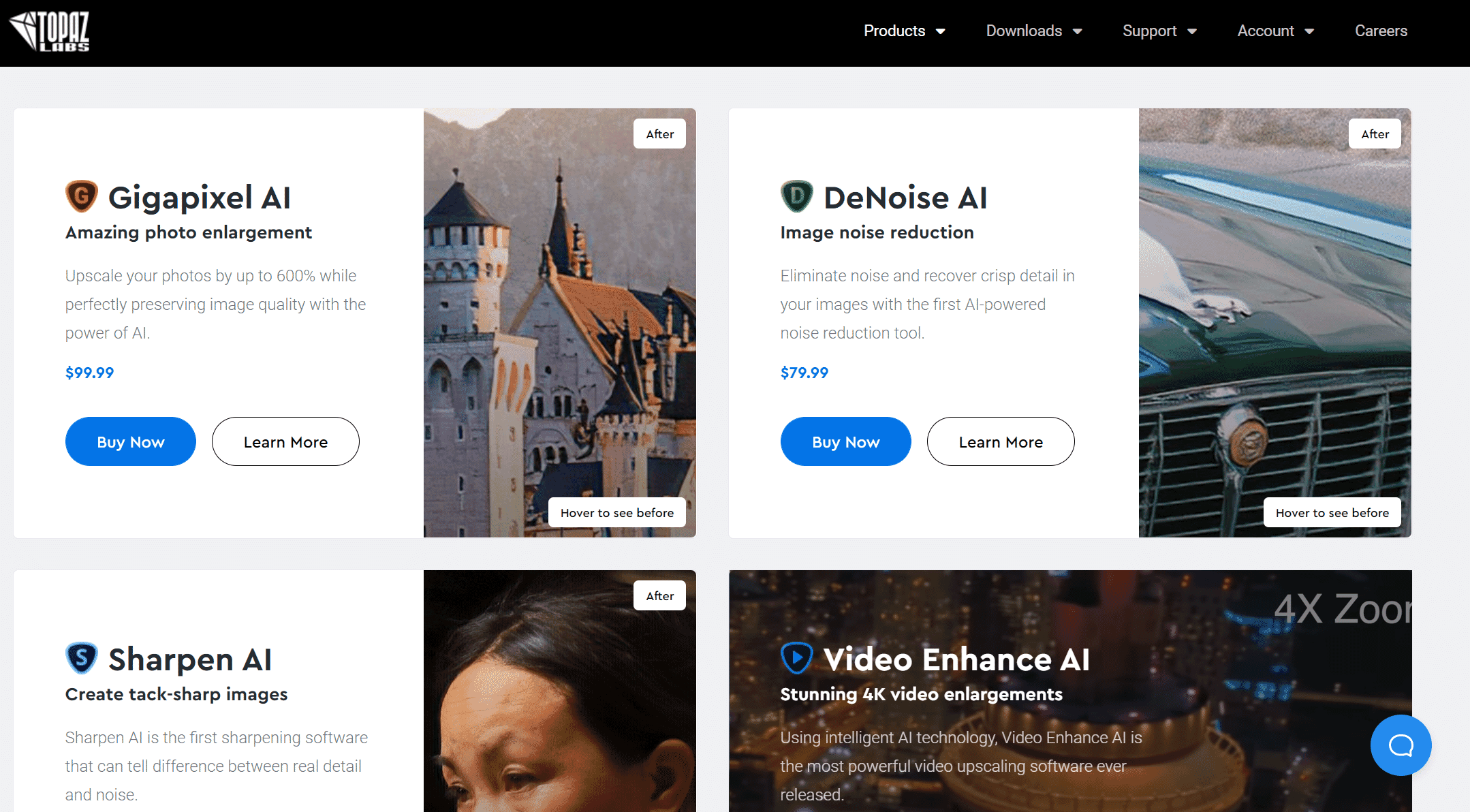The image size is (1470, 812).
Task: Click the After label on portrait image
Action: point(659,595)
